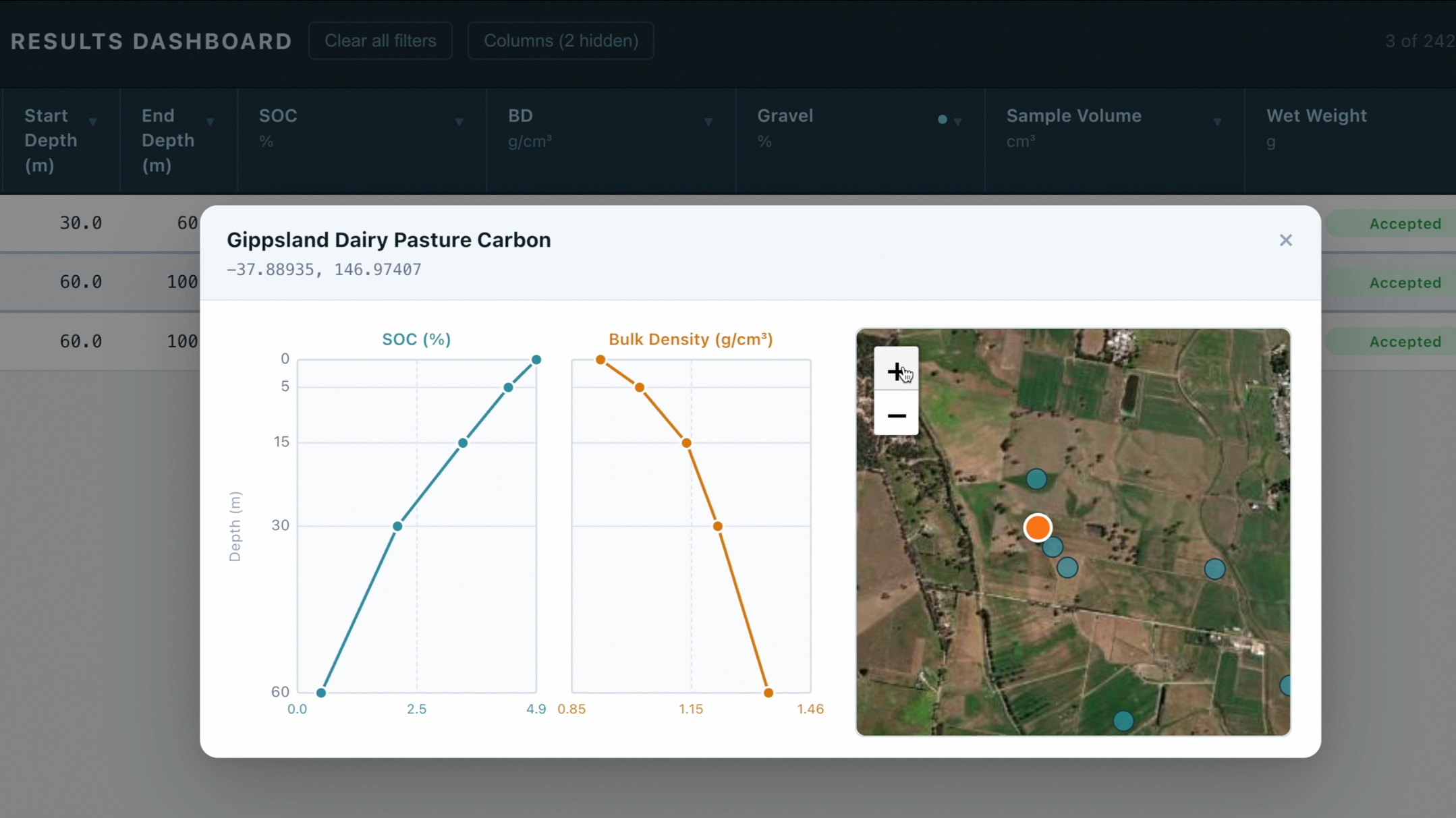Close the Gippsland Dairy Pasture Carbon dialog

click(1285, 240)
